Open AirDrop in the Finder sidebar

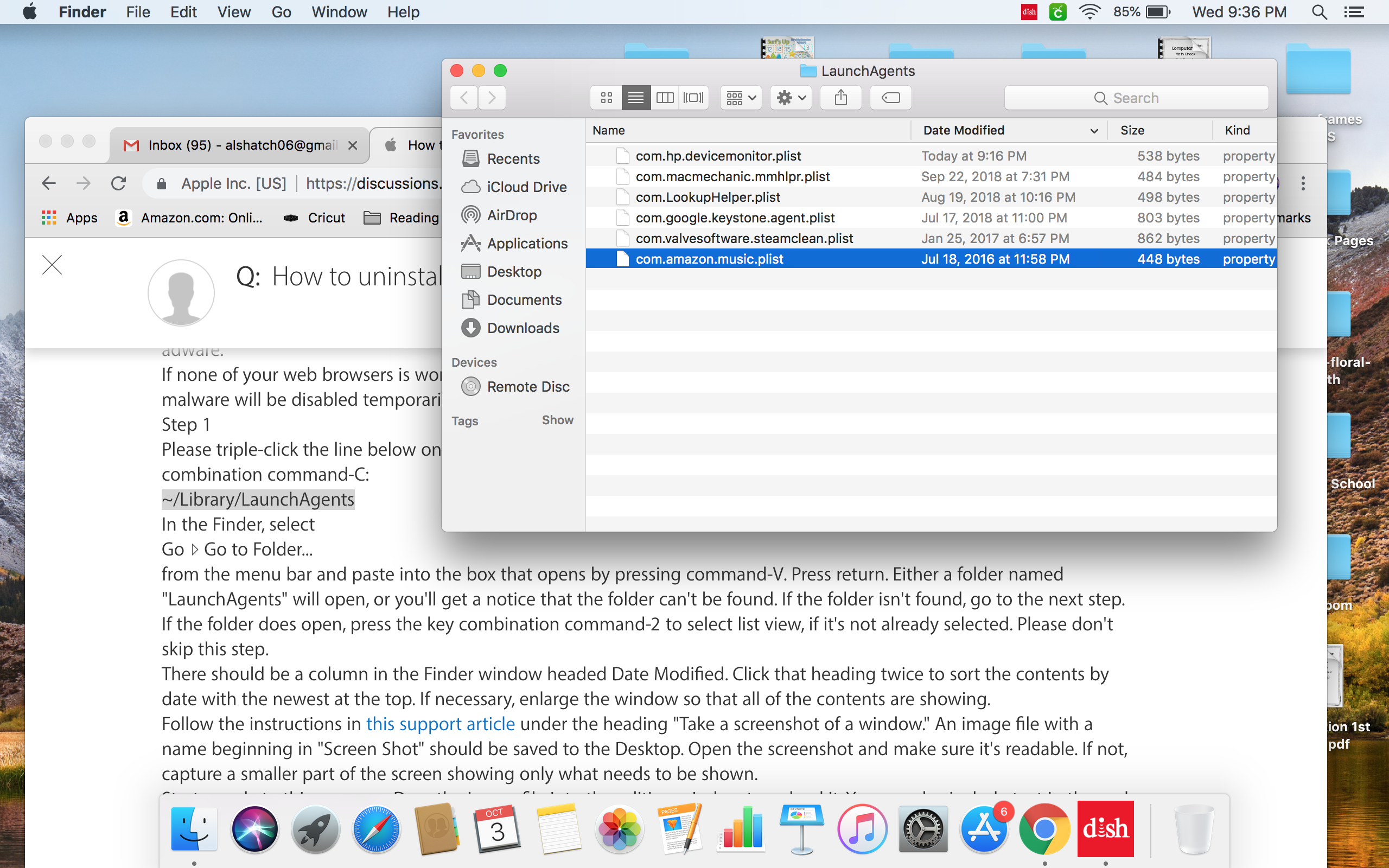512,215
